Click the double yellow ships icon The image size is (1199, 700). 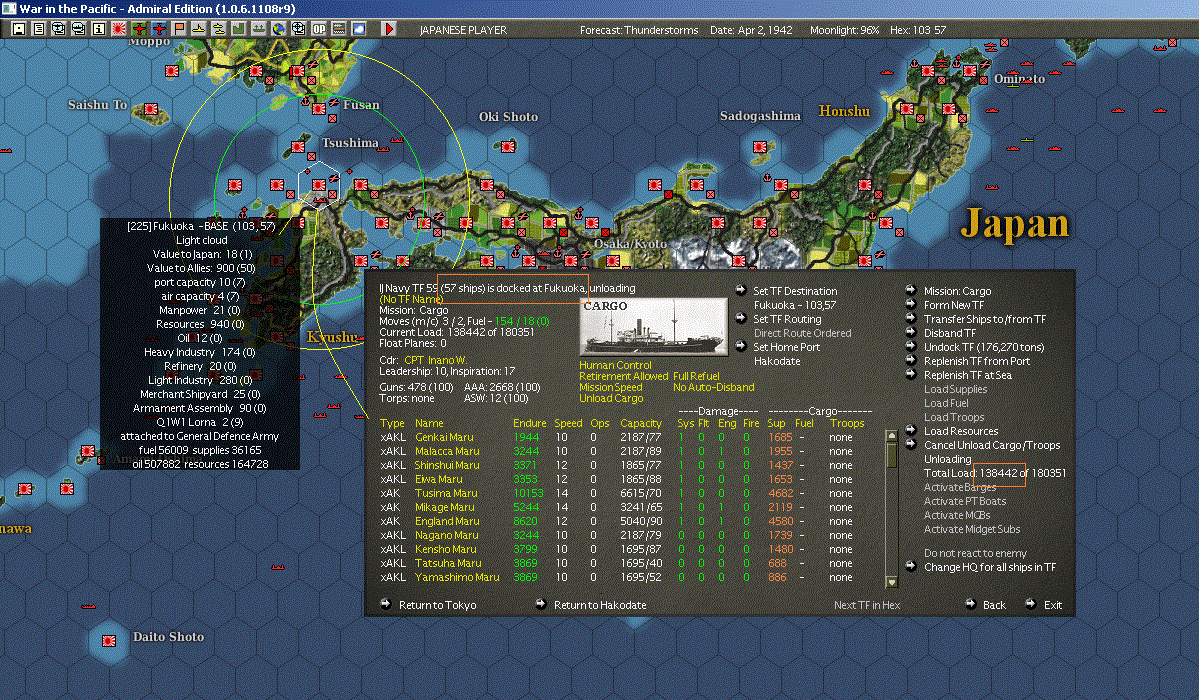click(x=219, y=29)
